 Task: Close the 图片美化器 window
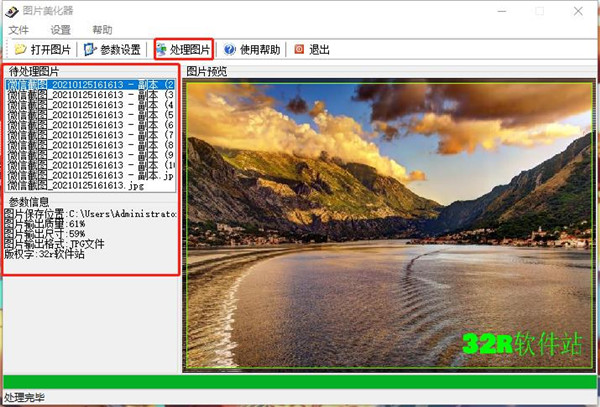point(579,11)
